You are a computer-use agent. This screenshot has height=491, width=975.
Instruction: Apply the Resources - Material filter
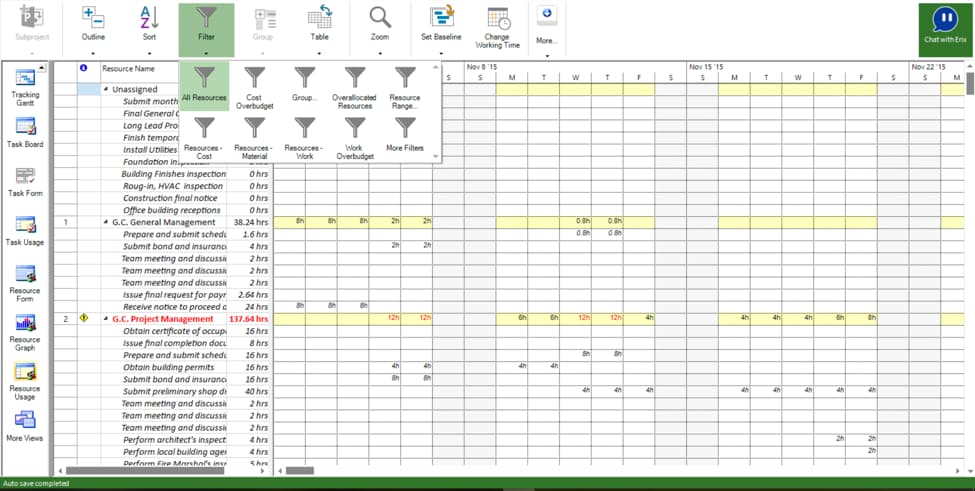[254, 138]
